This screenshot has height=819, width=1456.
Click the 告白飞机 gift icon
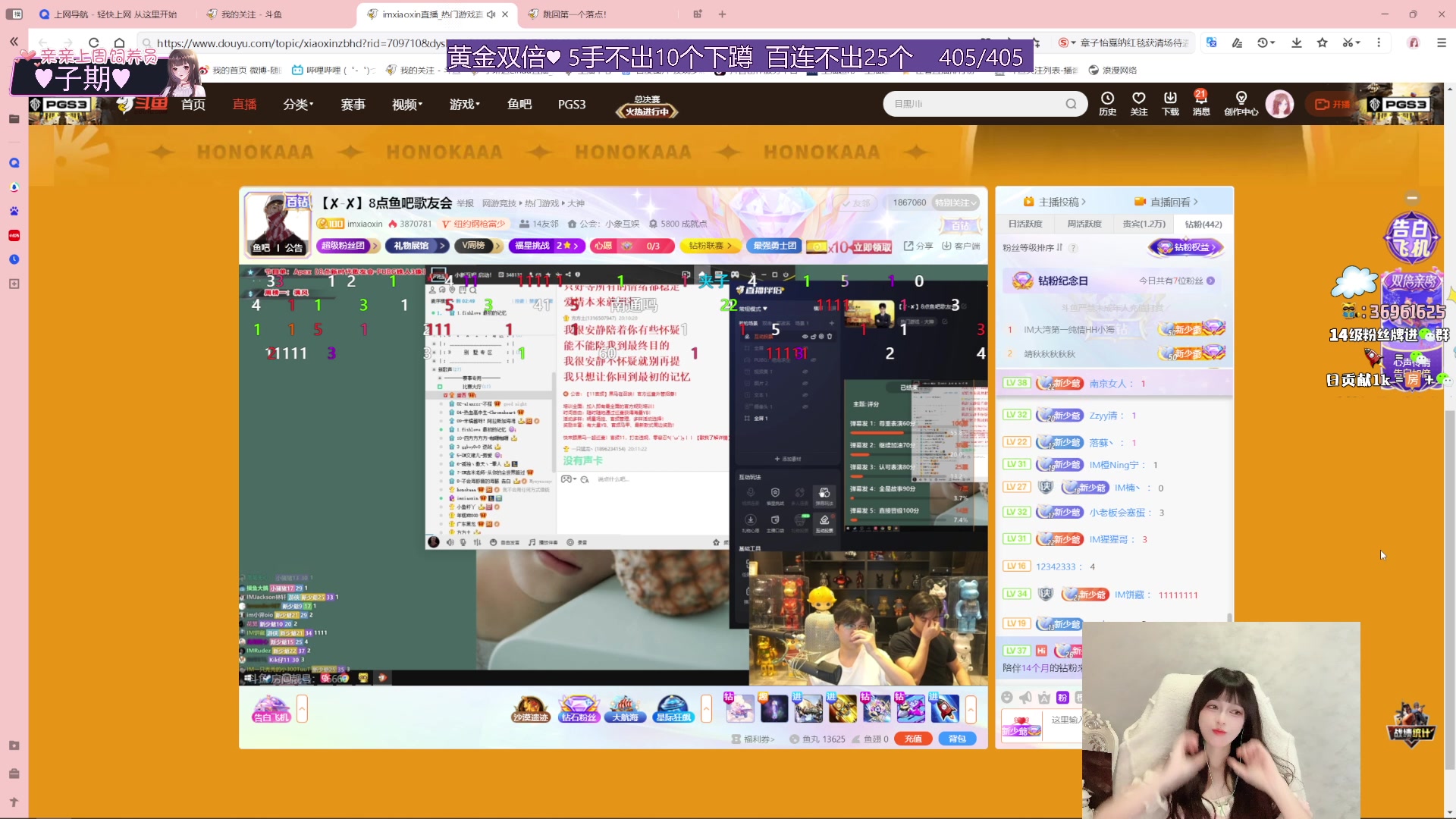click(271, 709)
